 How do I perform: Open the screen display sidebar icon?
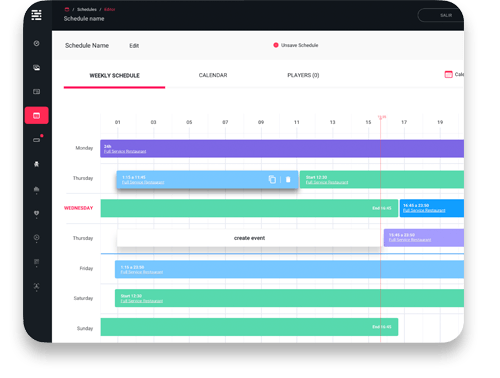point(37,92)
